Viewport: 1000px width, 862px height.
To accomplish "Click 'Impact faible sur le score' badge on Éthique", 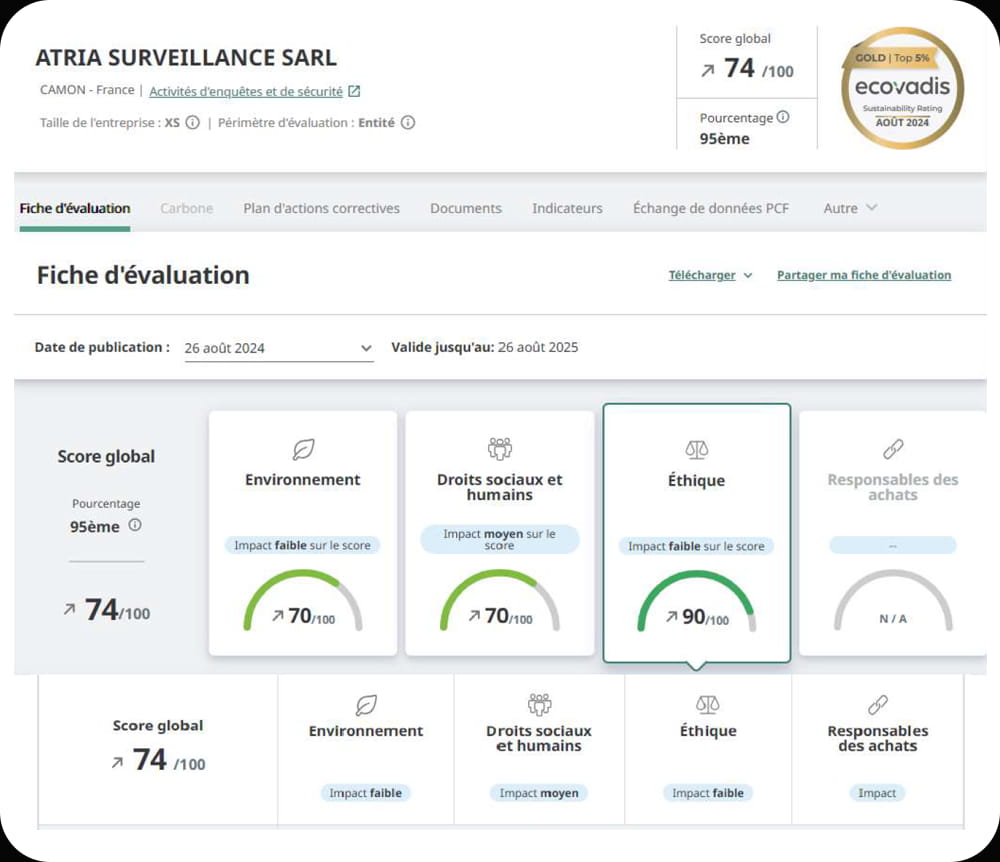I will pos(696,546).
